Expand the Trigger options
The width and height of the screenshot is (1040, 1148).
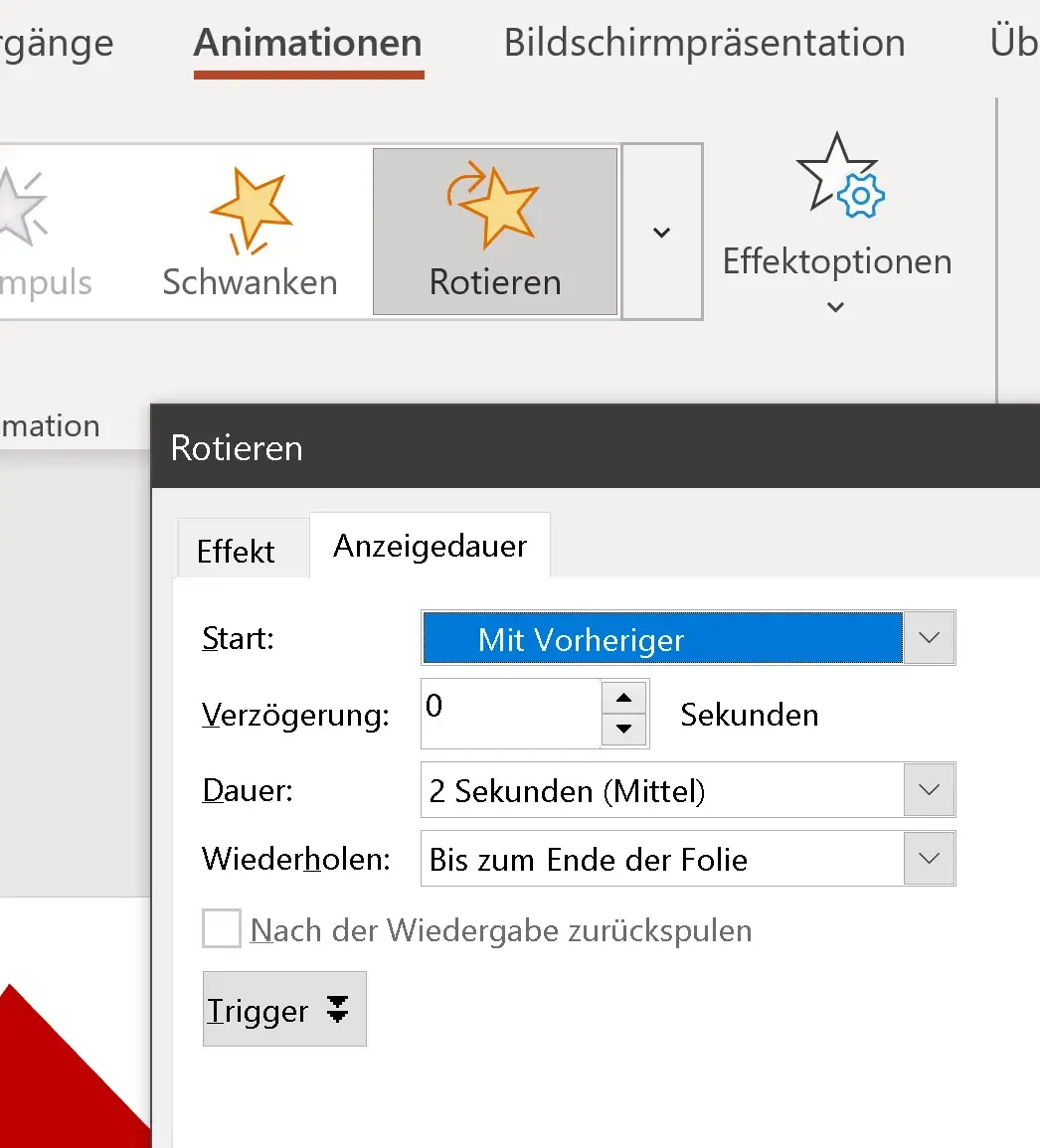[283, 1009]
